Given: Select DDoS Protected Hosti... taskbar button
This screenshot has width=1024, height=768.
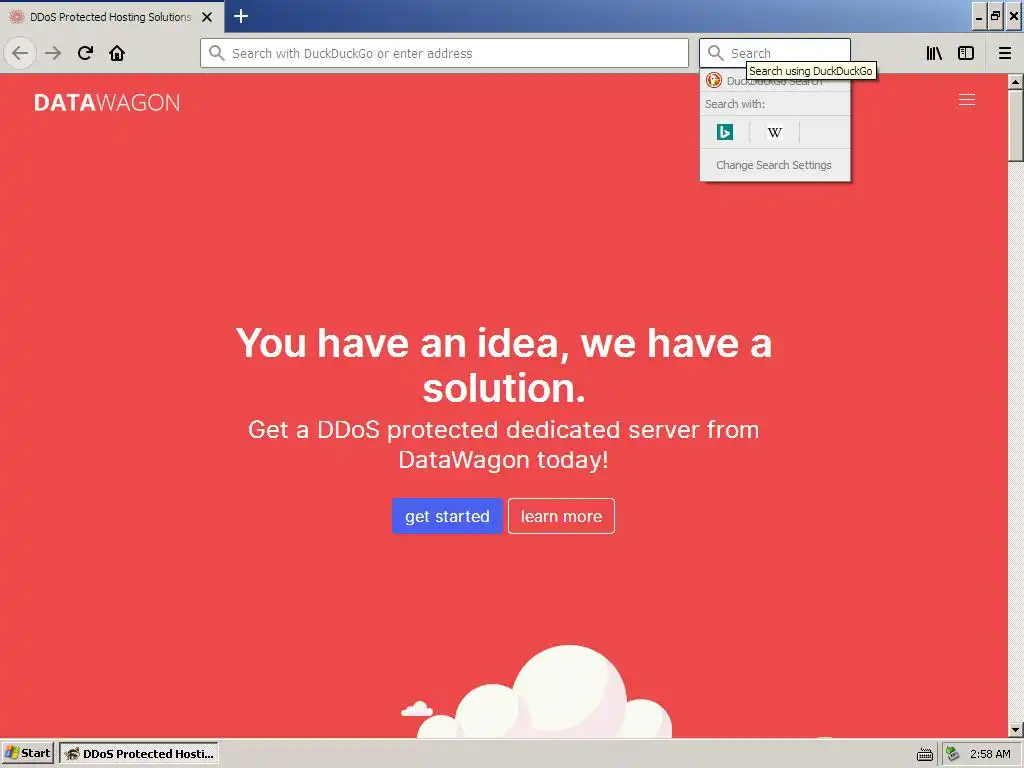Looking at the screenshot, I should click(139, 753).
